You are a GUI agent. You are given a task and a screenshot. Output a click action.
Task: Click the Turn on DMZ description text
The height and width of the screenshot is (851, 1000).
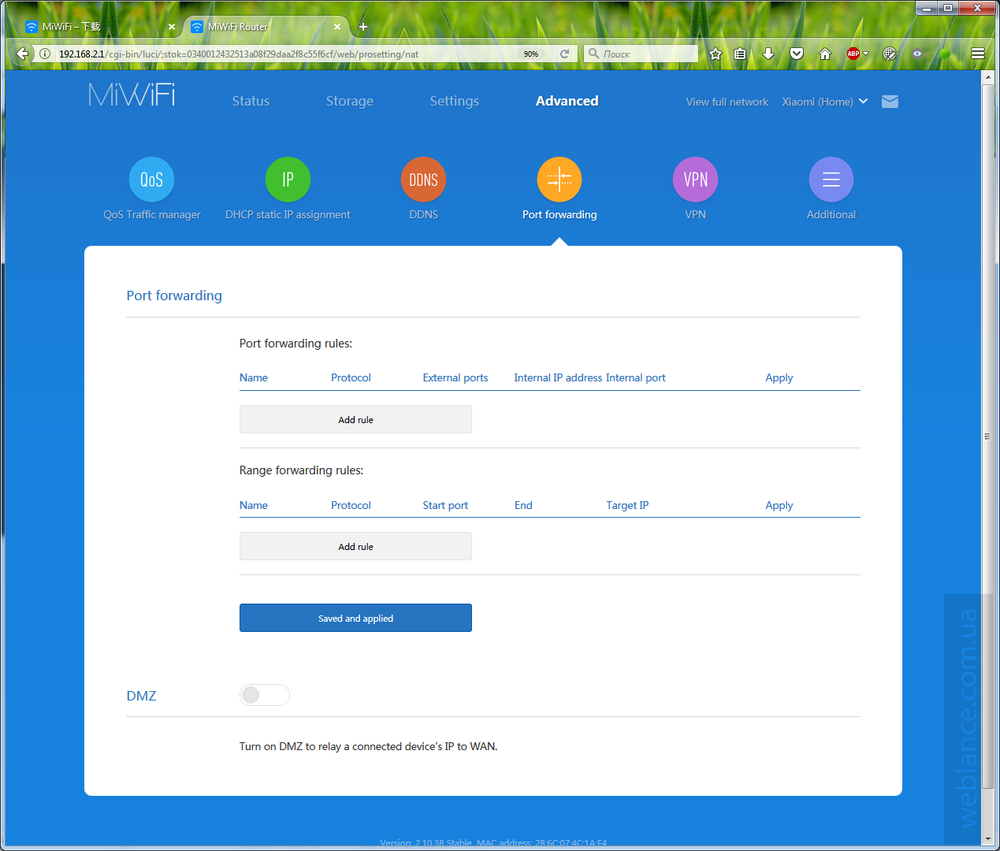coord(368,746)
